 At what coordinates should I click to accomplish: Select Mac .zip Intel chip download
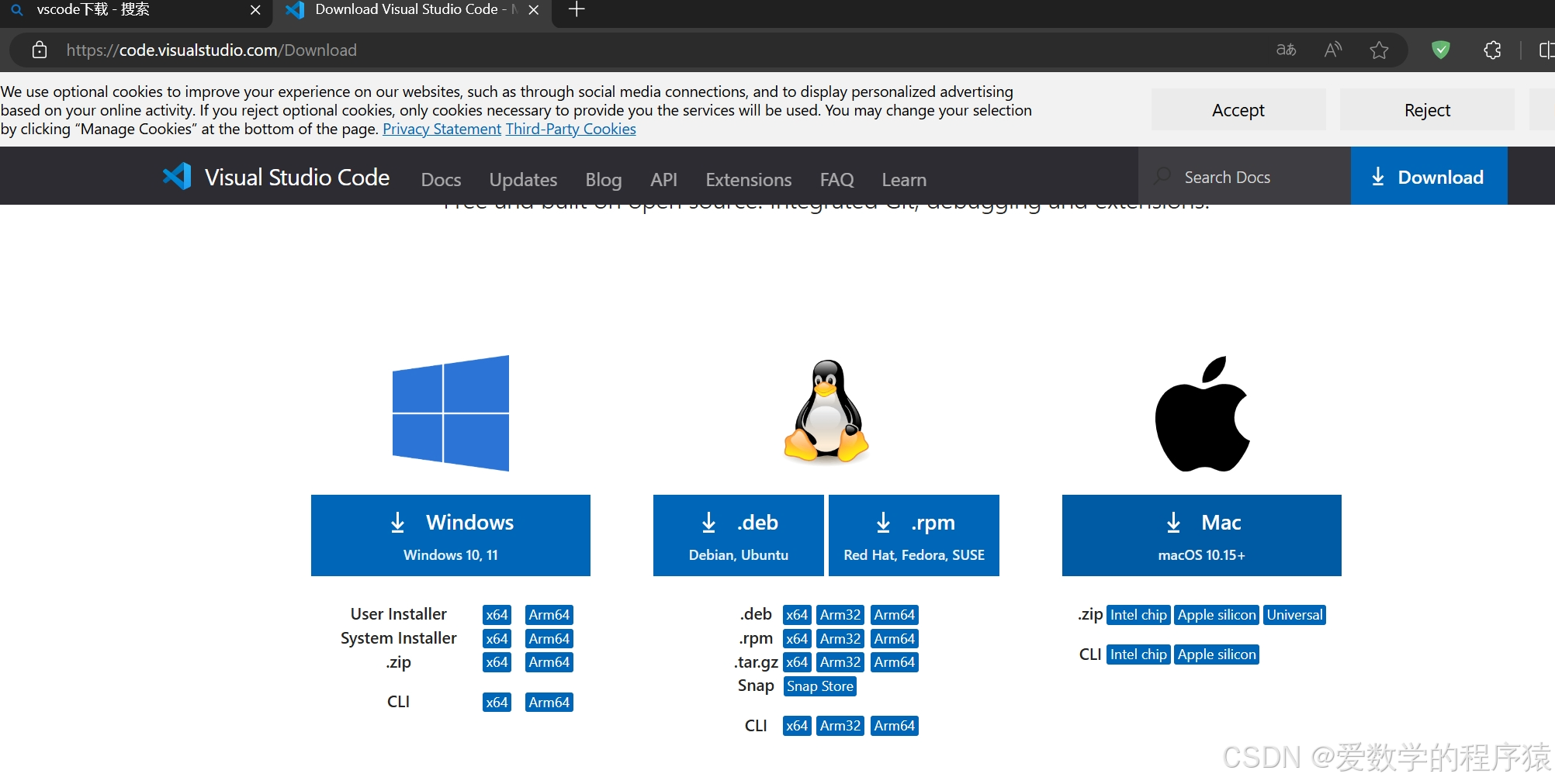click(1138, 615)
